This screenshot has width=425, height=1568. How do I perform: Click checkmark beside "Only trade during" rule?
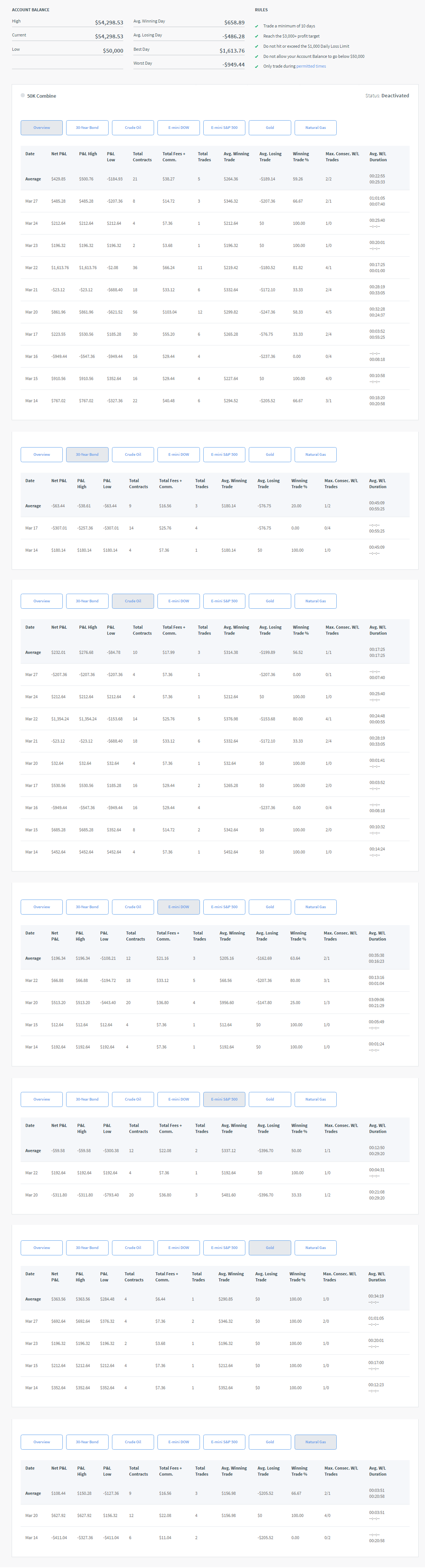(x=256, y=67)
